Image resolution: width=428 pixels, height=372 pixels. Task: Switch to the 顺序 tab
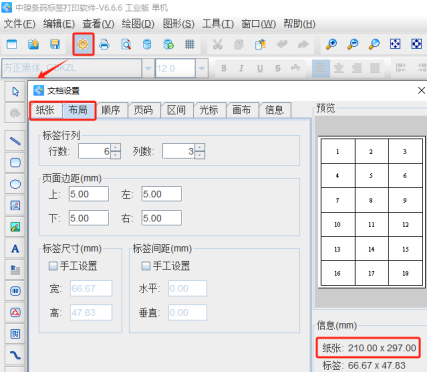coord(111,110)
